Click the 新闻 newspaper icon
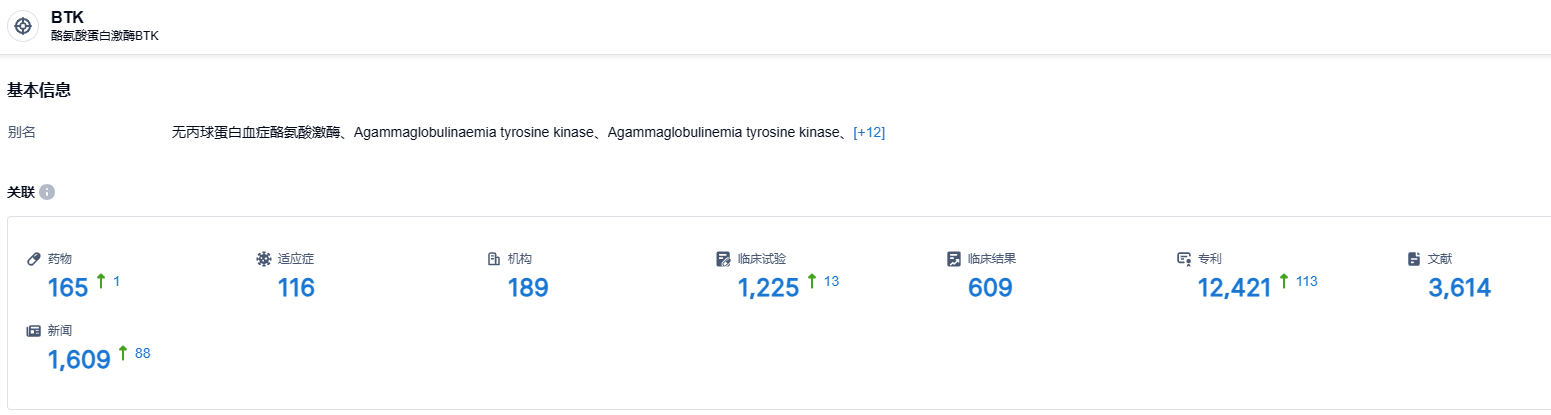Screen dimensions: 1551x415 coord(34,331)
